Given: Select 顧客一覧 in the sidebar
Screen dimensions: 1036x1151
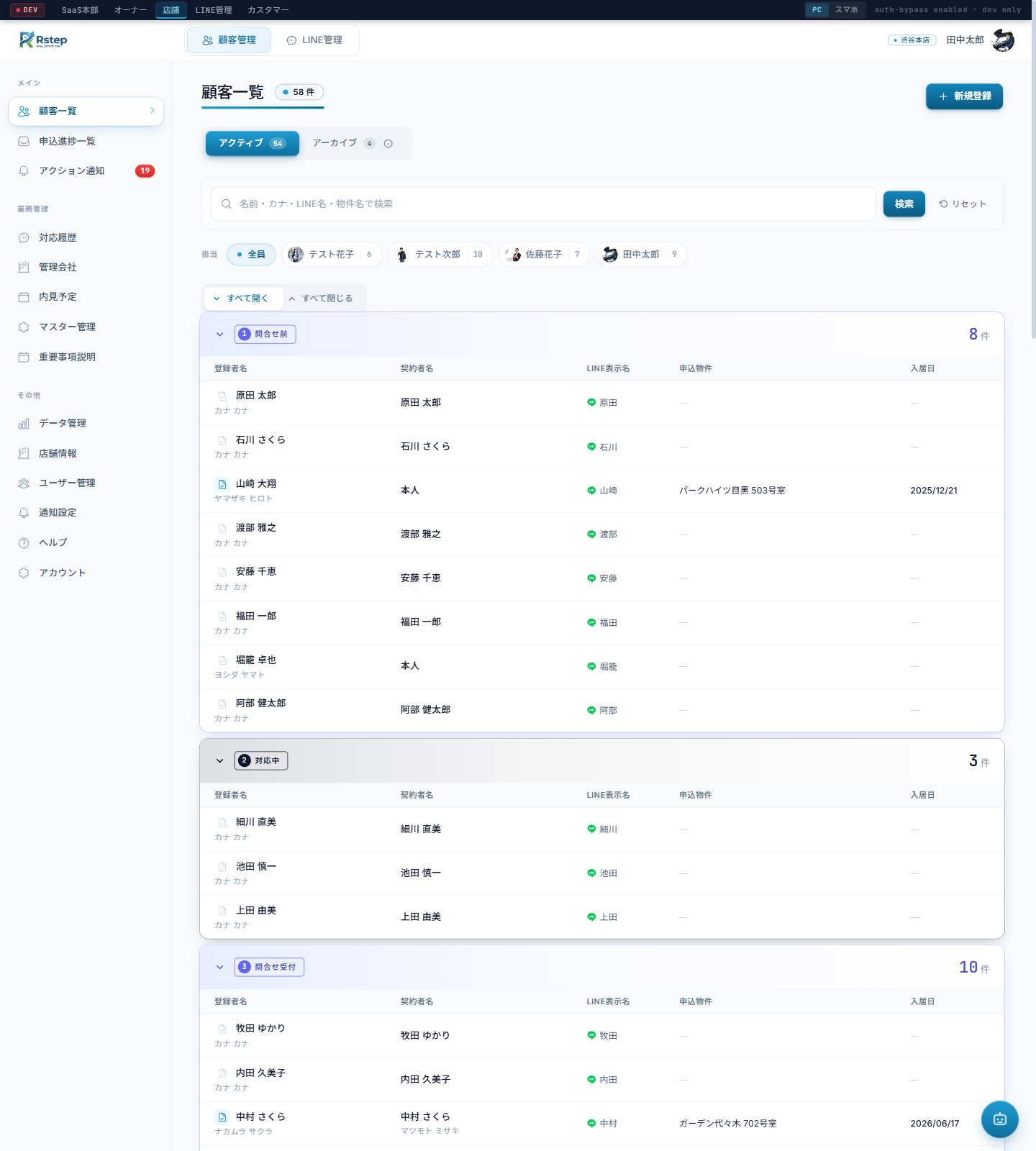Looking at the screenshot, I should [86, 111].
